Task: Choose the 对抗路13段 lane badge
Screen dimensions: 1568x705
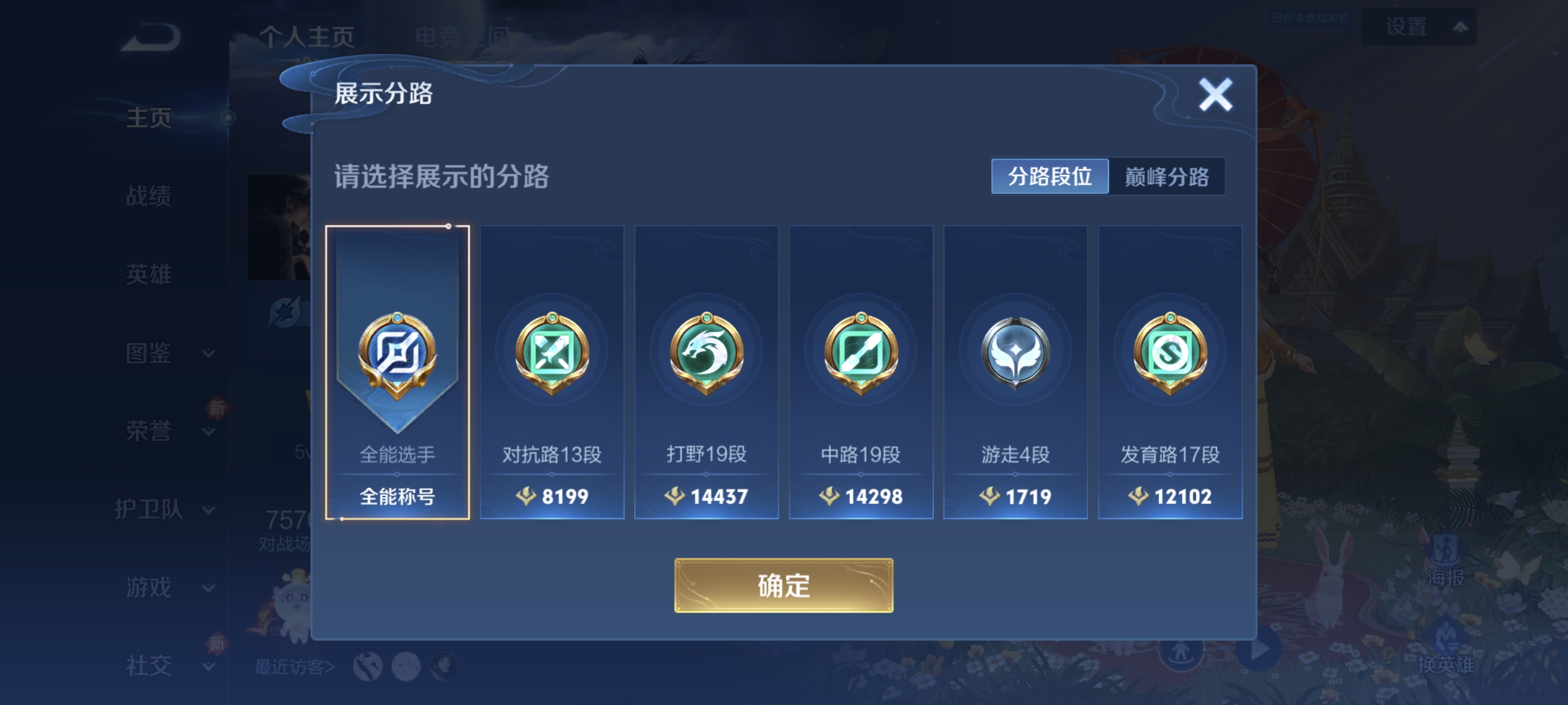Action: click(x=552, y=372)
